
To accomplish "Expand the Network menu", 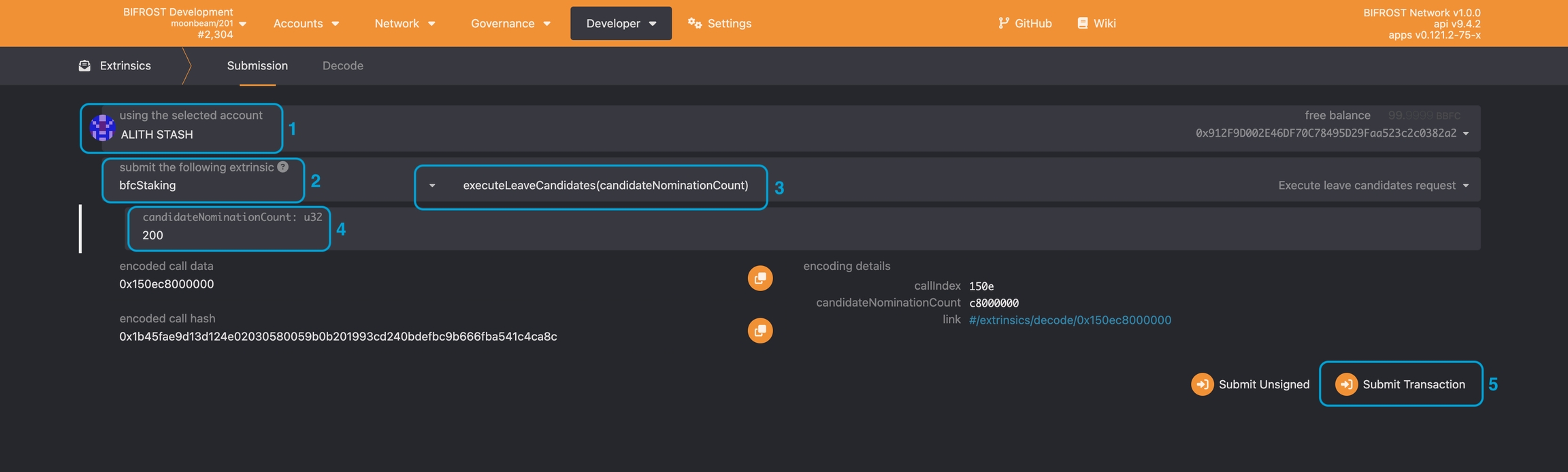I will (404, 23).
